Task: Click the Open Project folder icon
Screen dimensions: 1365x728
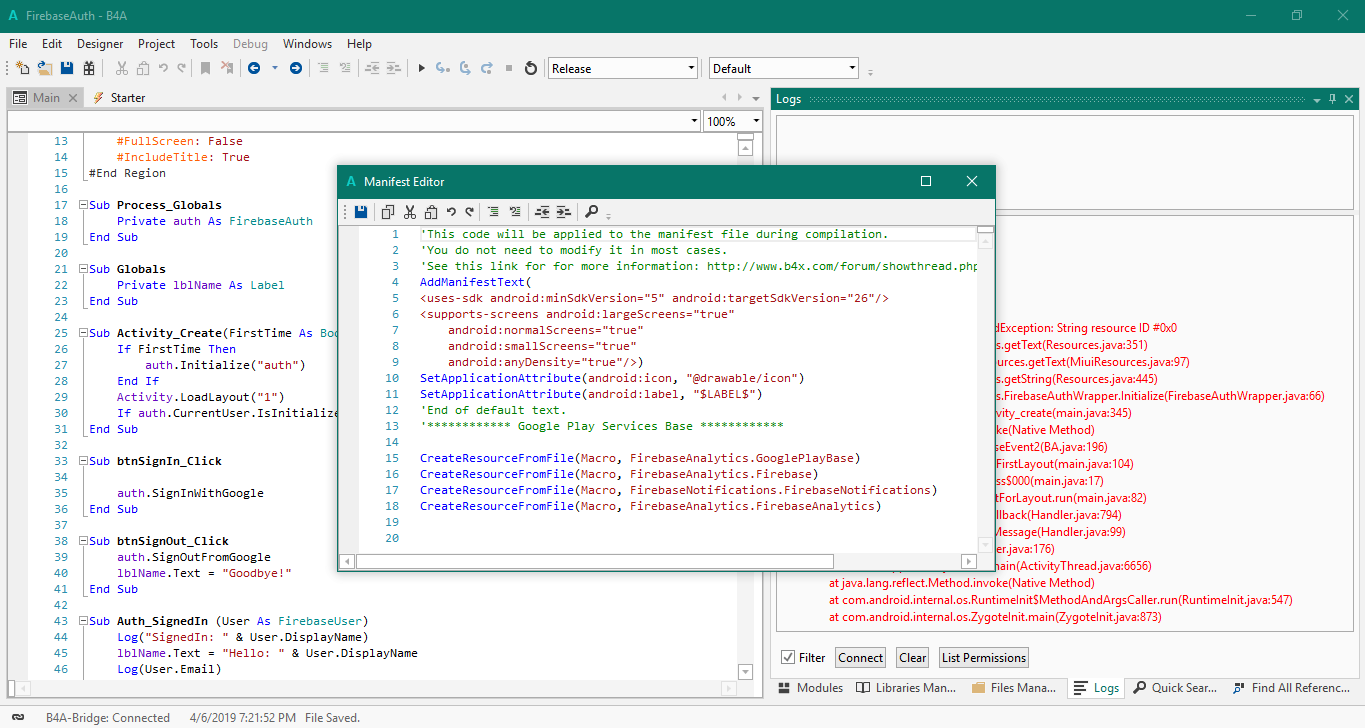Action: (45, 68)
